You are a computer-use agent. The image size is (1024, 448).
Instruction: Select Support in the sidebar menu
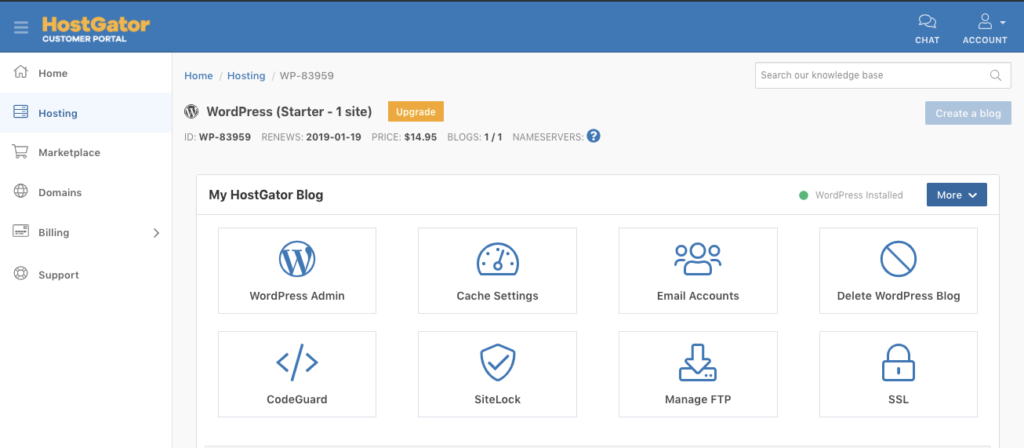click(59, 275)
